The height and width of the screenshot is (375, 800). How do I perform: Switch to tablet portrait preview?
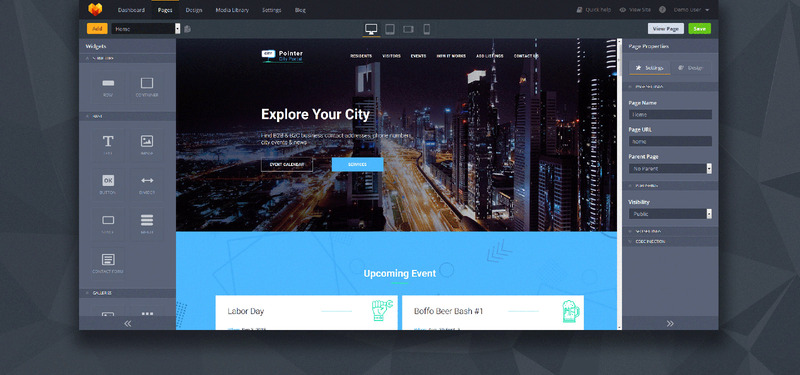click(x=390, y=29)
